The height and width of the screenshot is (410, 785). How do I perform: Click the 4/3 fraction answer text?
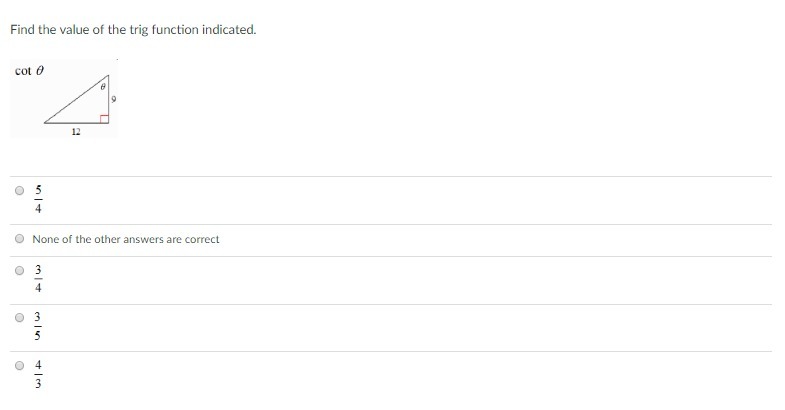39,375
